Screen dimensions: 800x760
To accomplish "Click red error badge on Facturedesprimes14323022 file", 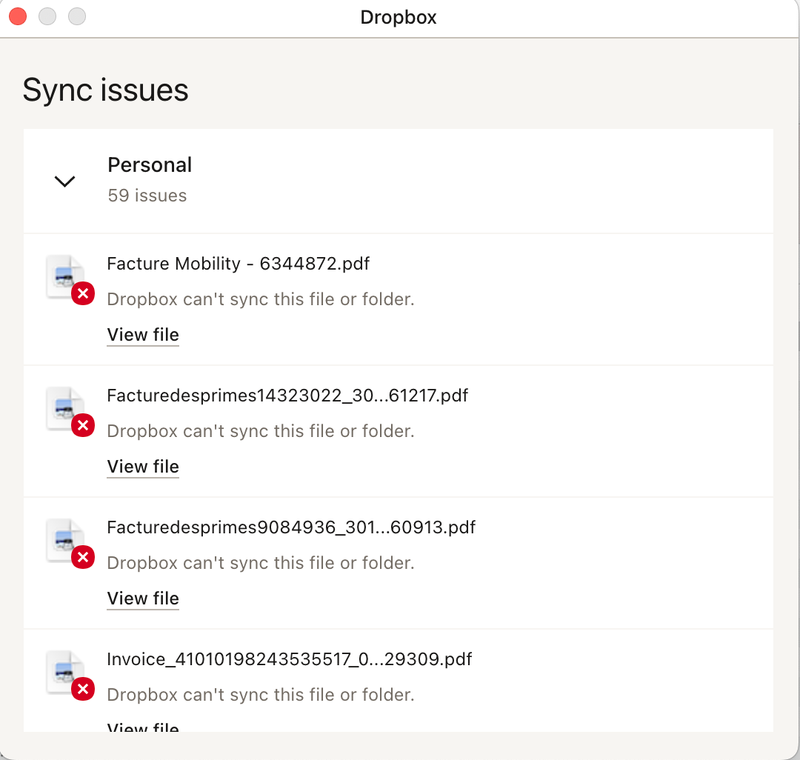I will pos(83,426).
